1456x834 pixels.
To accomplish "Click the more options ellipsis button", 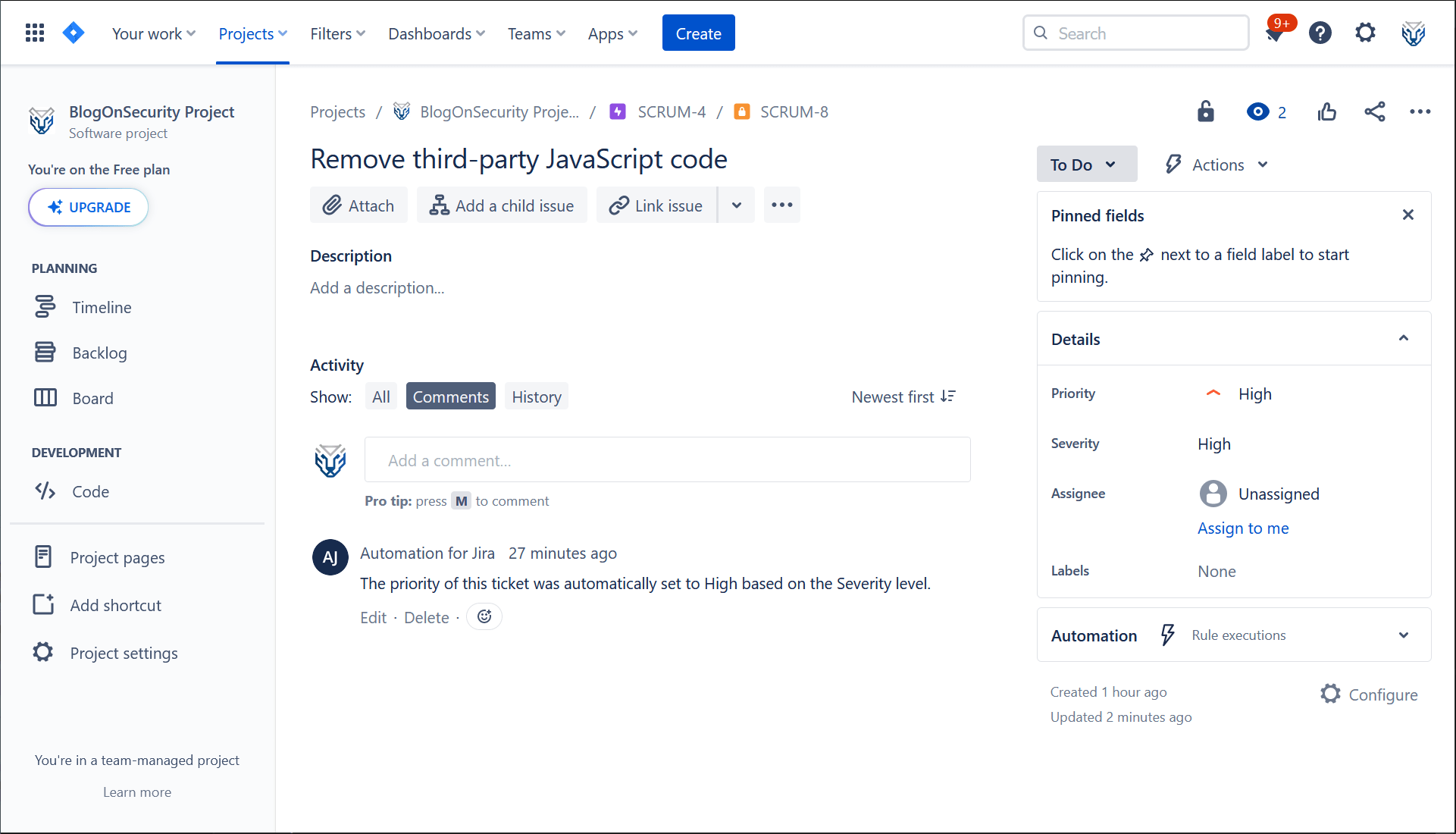I will [782, 205].
